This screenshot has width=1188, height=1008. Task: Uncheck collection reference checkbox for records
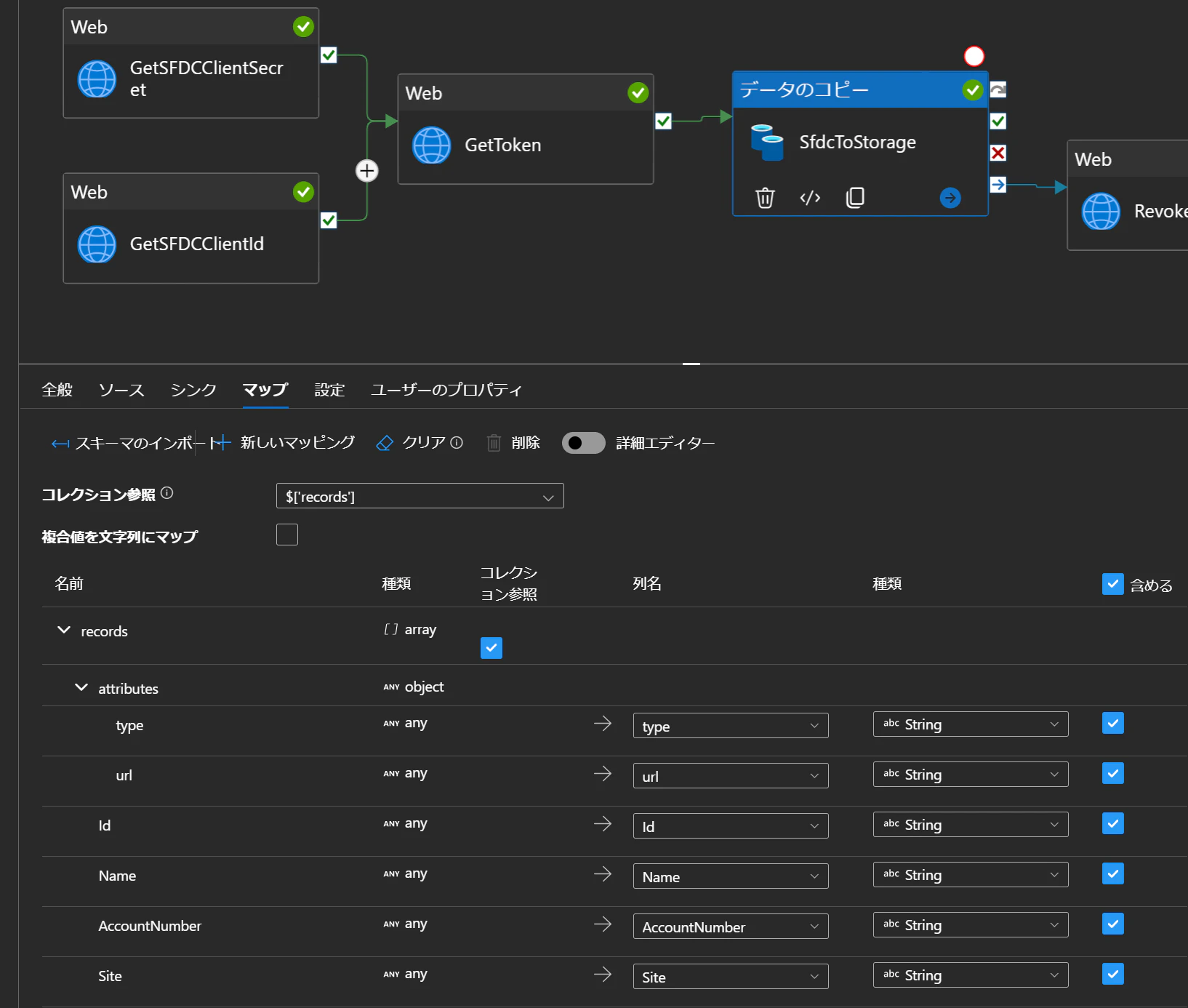click(491, 648)
